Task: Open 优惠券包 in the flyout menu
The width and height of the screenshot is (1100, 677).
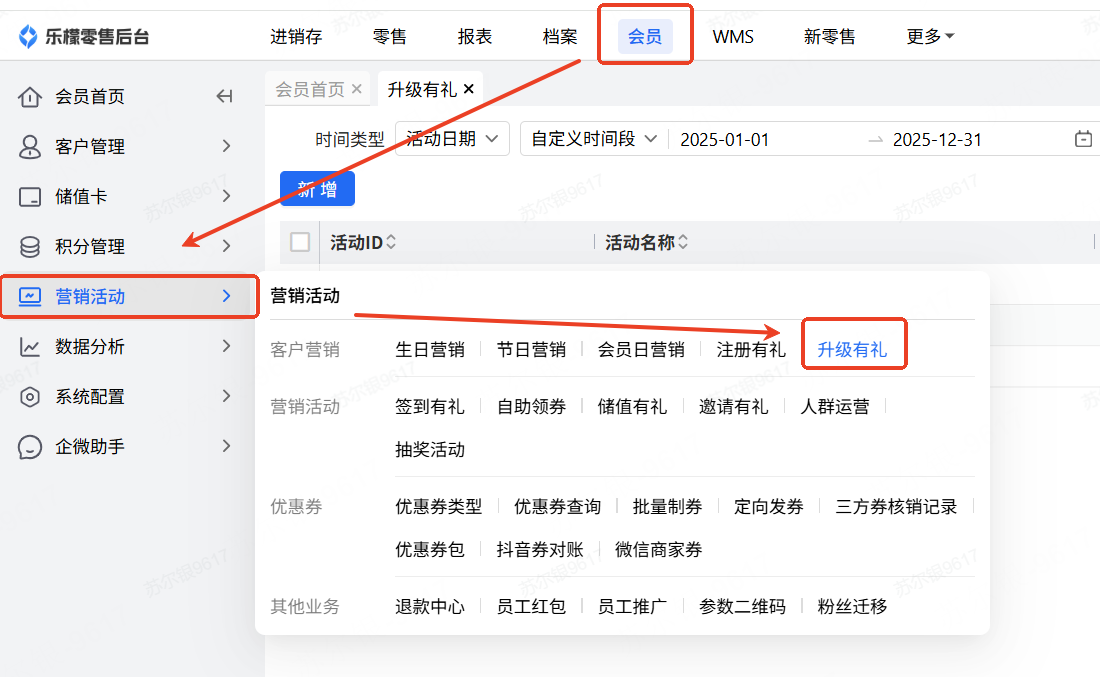Action: click(x=430, y=549)
